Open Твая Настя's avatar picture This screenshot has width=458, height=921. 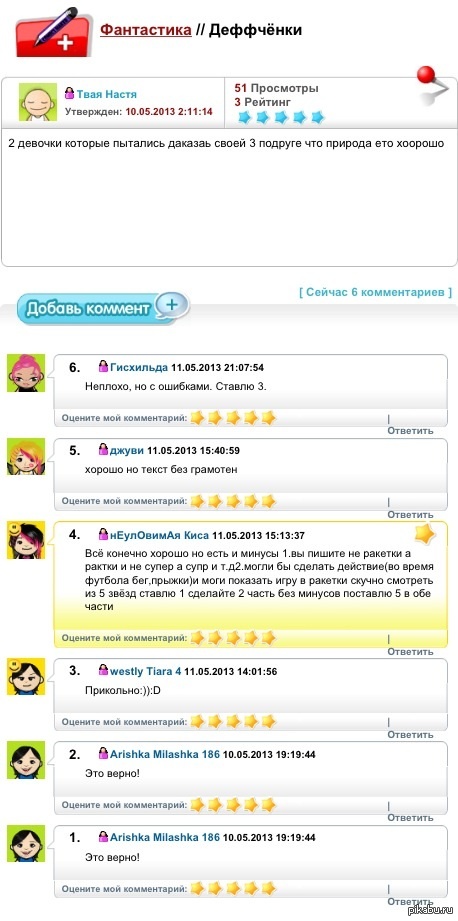tap(38, 102)
